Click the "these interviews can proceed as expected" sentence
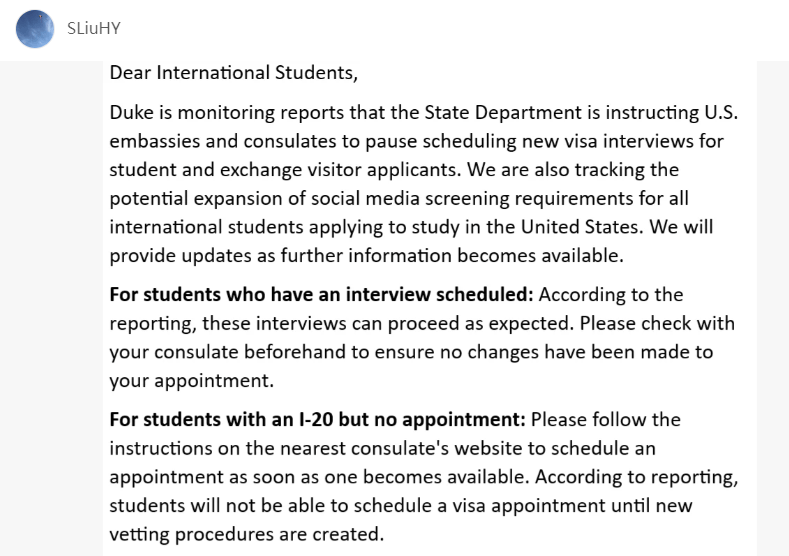This screenshot has height=556, width=789. 386,323
